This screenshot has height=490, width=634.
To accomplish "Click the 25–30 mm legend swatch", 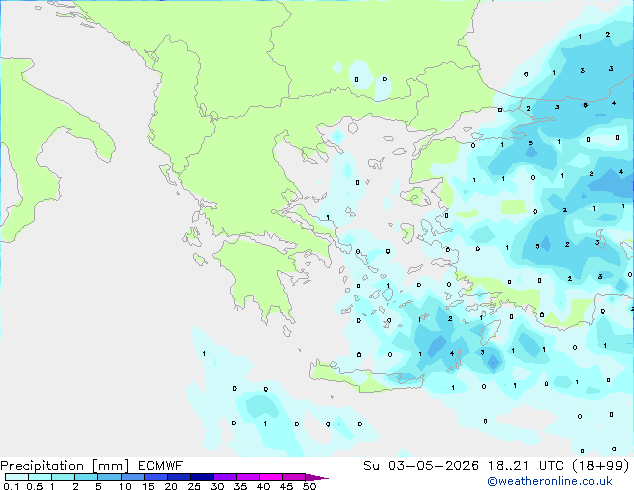I will (201, 477).
